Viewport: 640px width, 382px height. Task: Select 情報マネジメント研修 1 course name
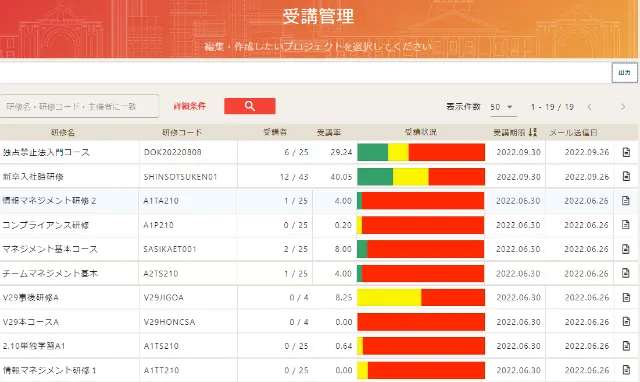tap(49, 370)
